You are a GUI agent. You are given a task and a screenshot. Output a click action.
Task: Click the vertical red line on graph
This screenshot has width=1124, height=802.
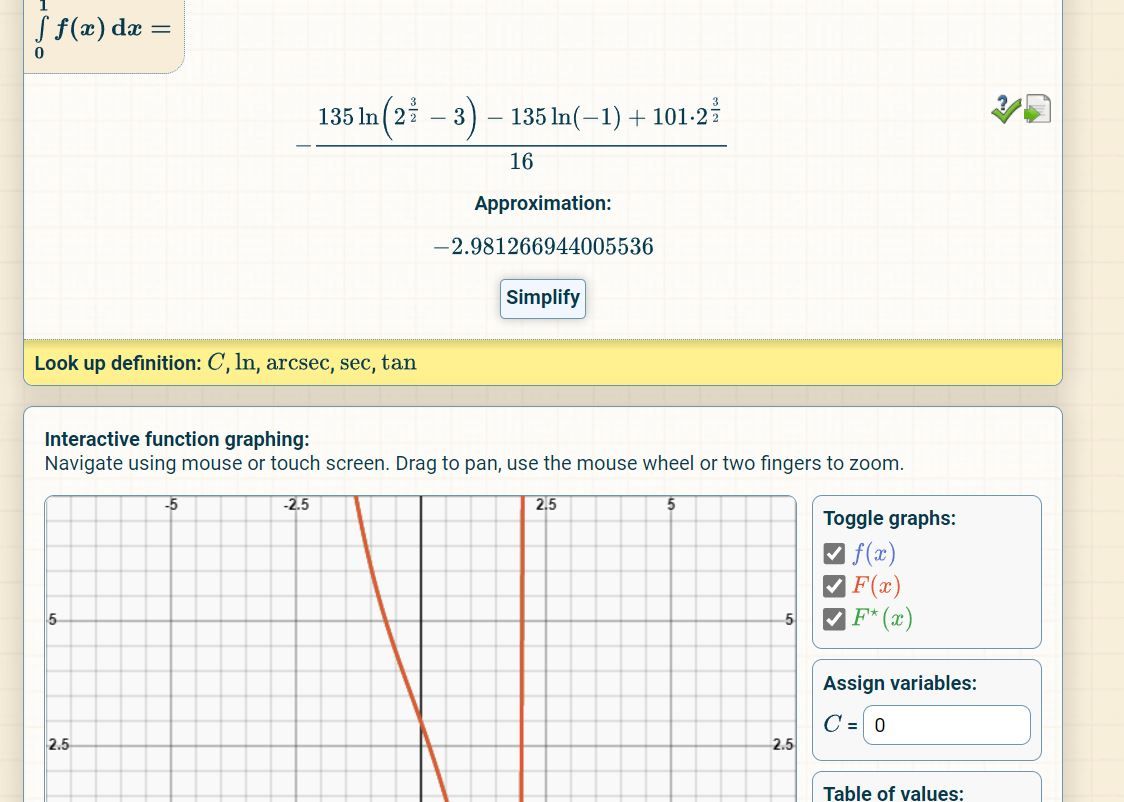tap(522, 650)
